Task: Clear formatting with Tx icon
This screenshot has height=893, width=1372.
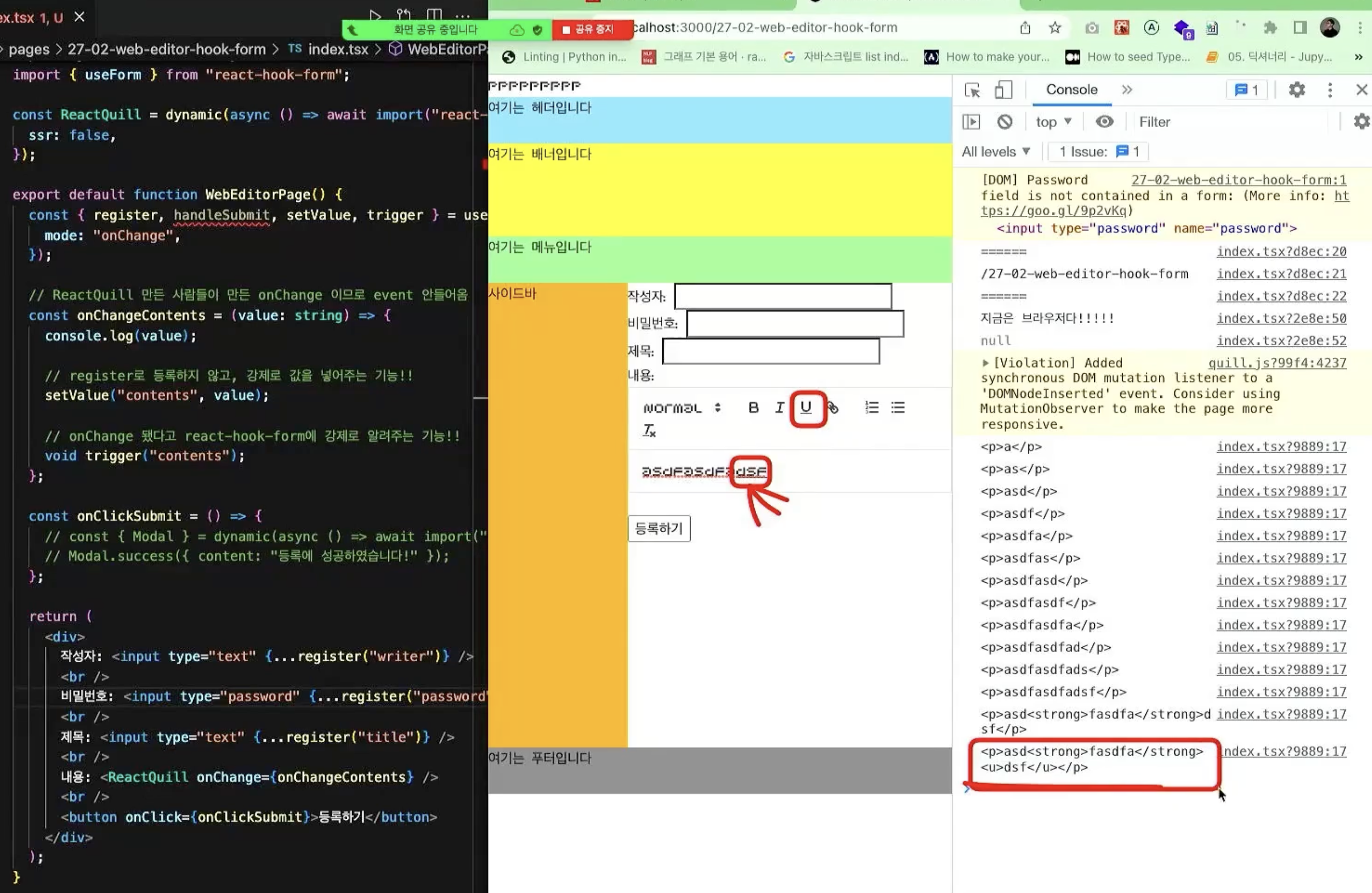Action: coord(649,430)
